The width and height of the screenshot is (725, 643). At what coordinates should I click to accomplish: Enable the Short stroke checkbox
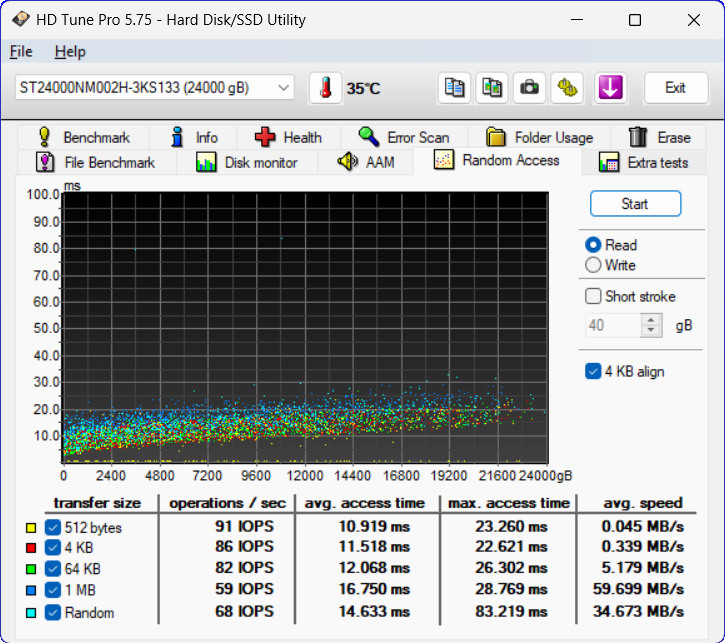[593, 296]
